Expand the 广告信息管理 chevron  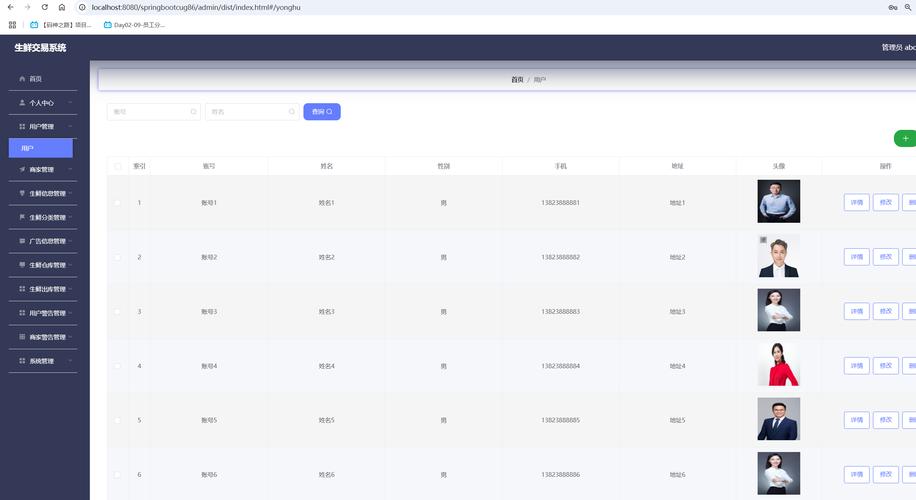click(70, 241)
